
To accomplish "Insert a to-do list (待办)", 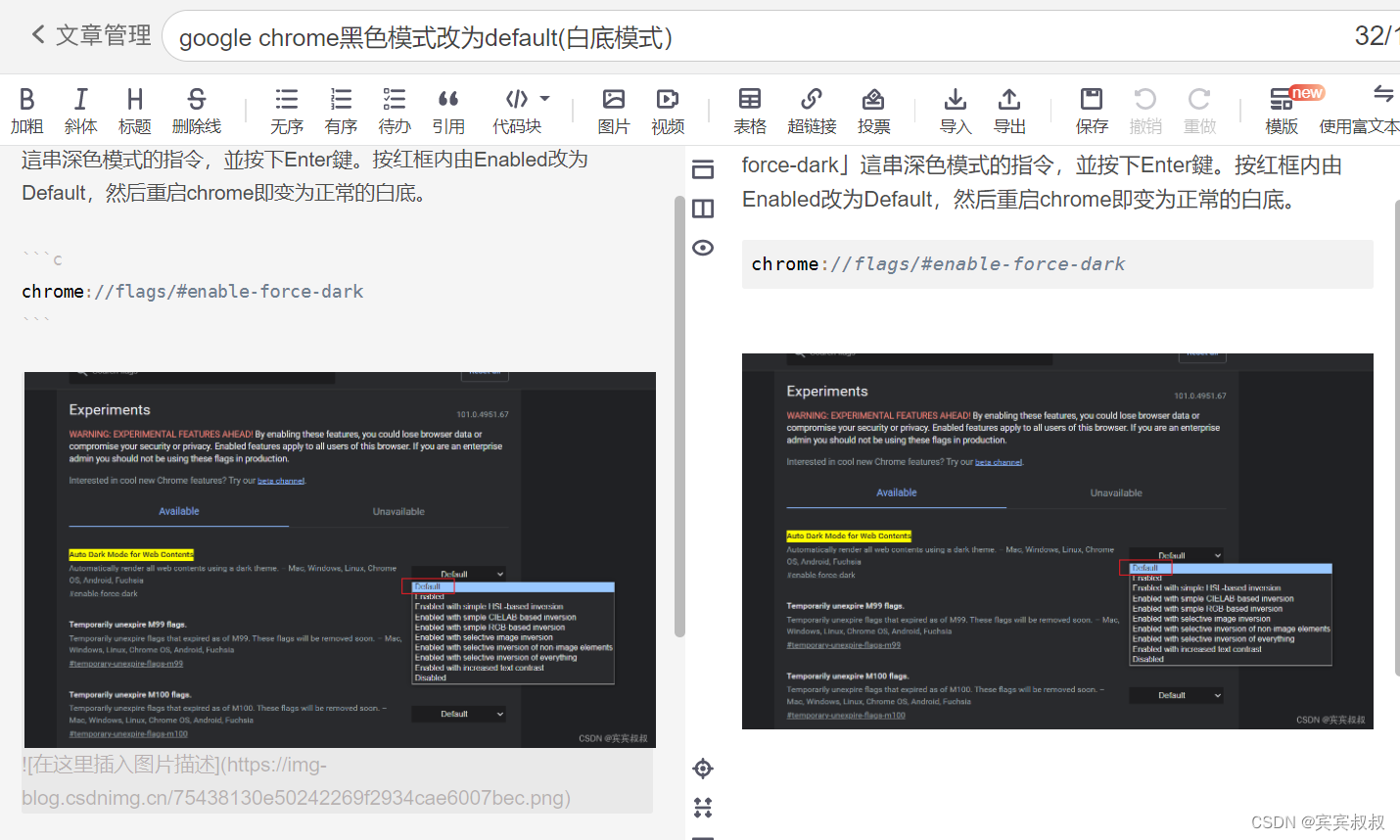I will pos(395,111).
